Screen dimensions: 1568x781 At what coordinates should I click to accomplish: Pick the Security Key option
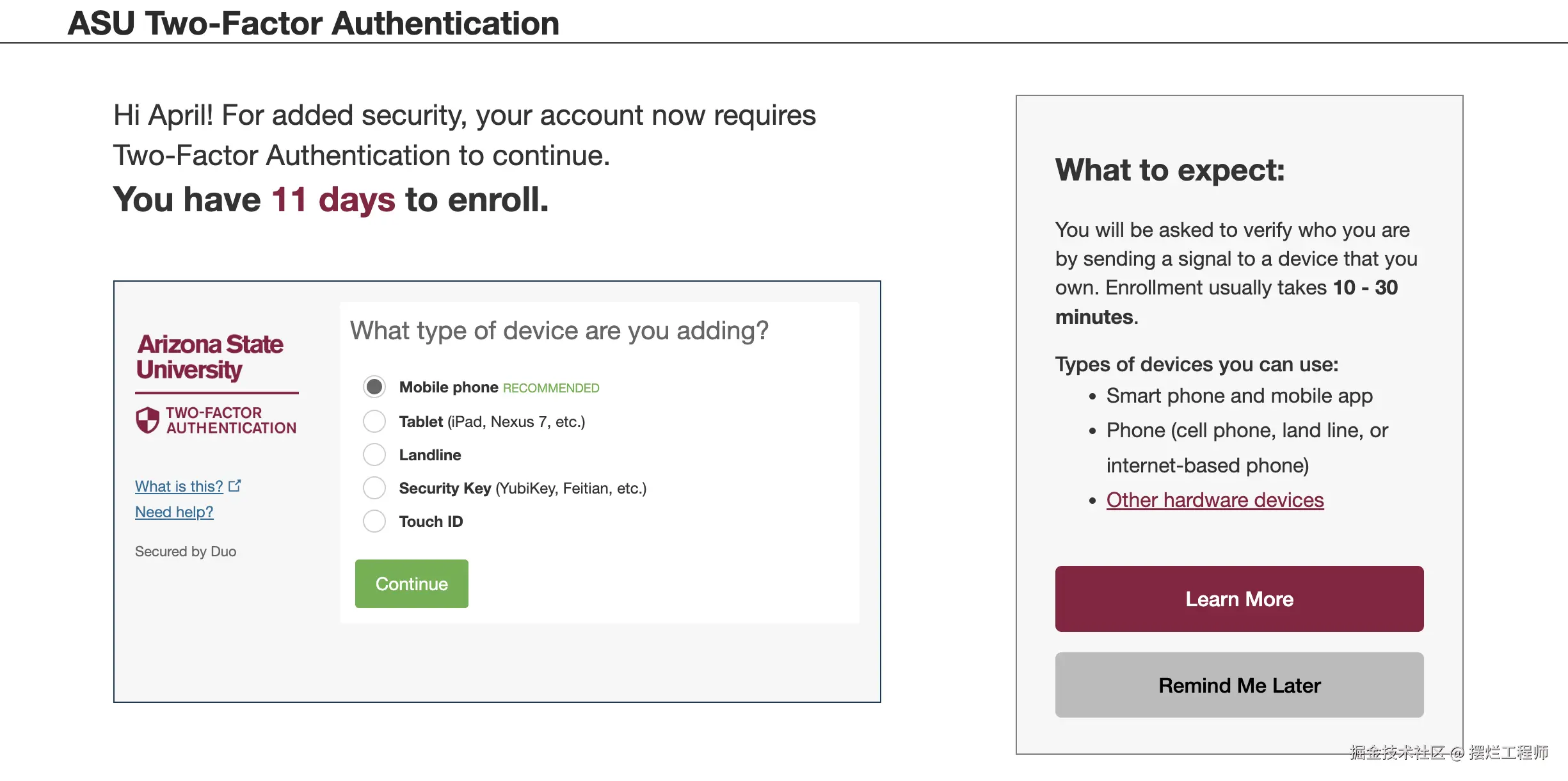tap(374, 488)
